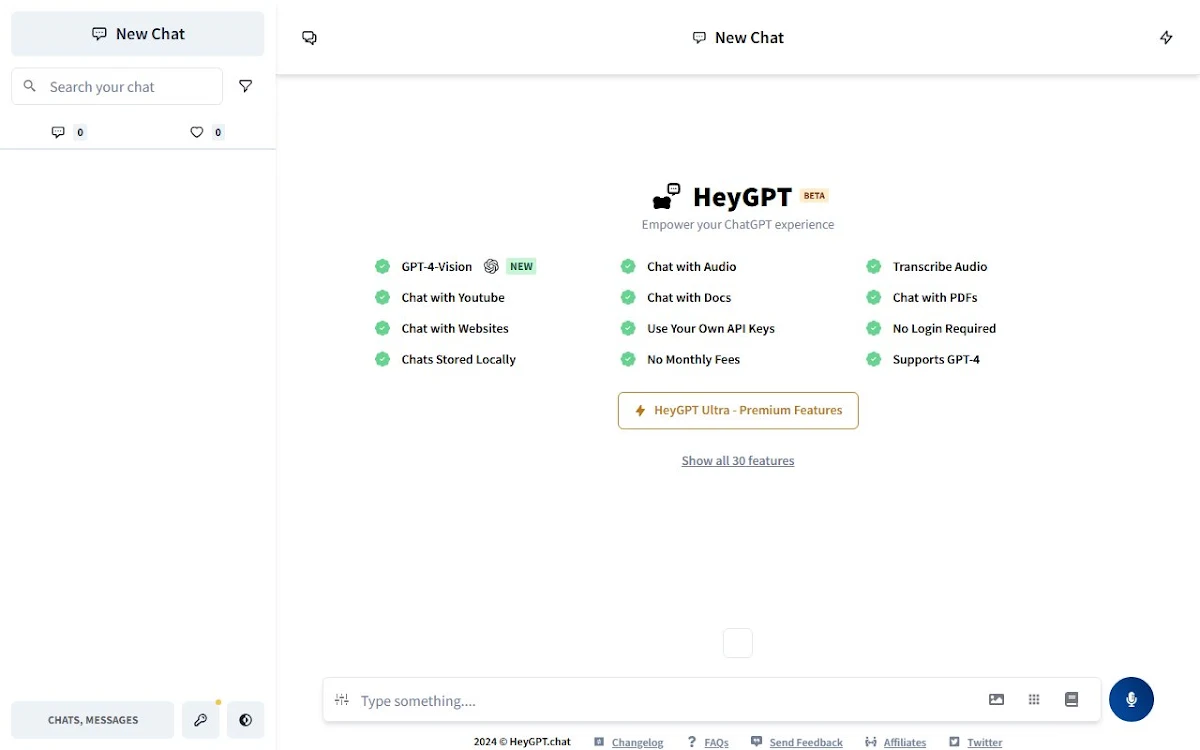This screenshot has width=1200, height=750.
Task: Open the API key settings key icon
Action: tap(200, 720)
